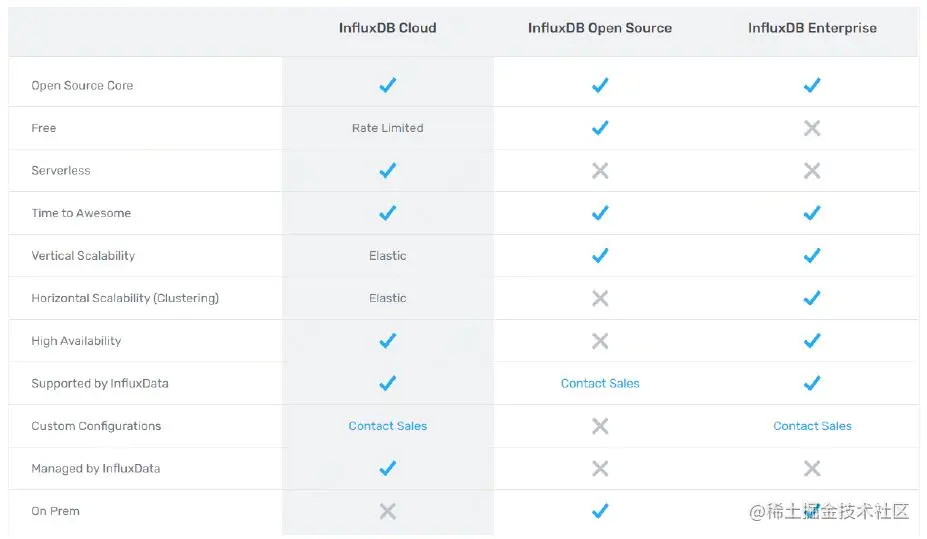Click the Vertical Scalability checkmark under InfluxDB Open Source
Screen dimensions: 927x539
(600, 256)
